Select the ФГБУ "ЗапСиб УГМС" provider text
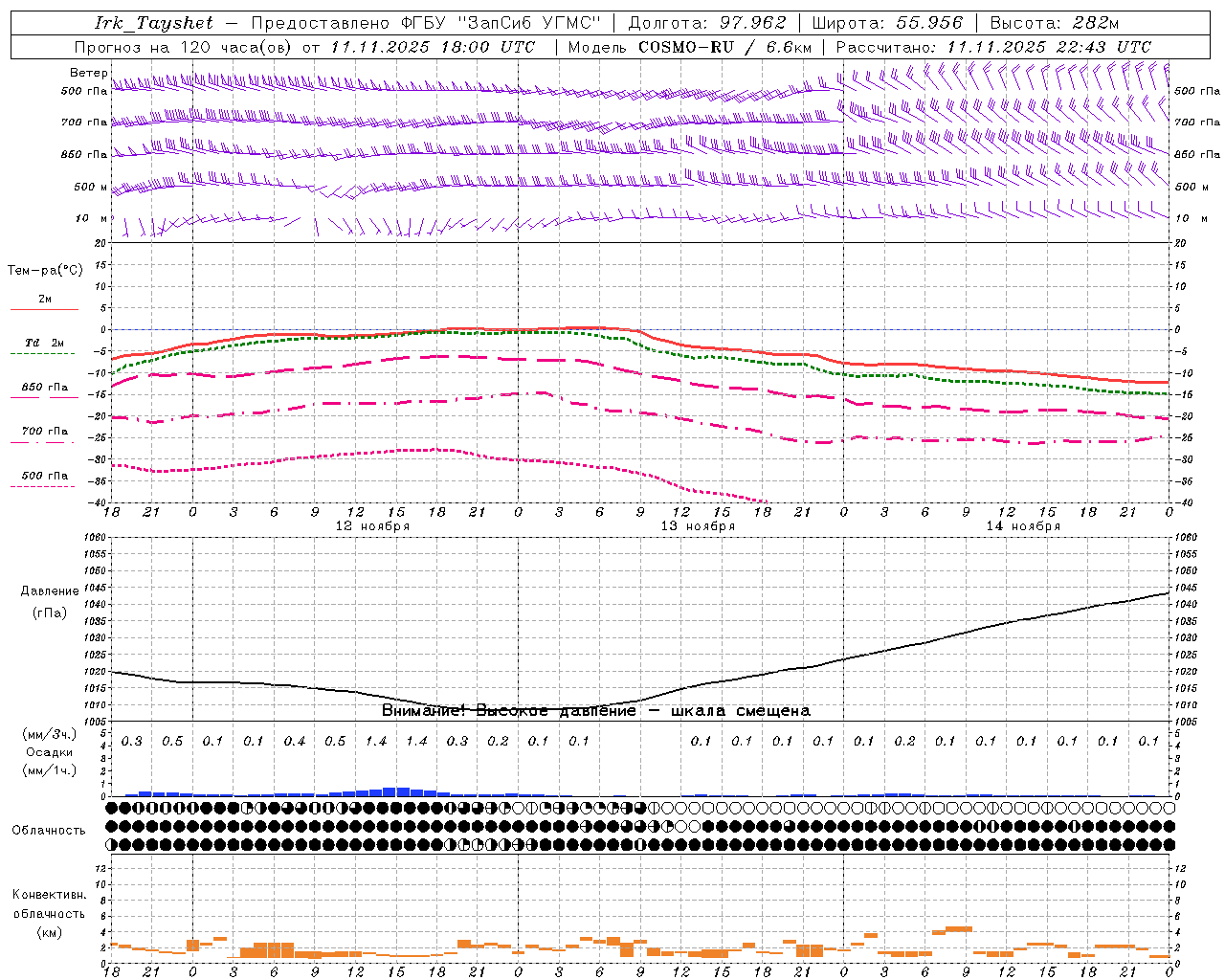 click(501, 24)
